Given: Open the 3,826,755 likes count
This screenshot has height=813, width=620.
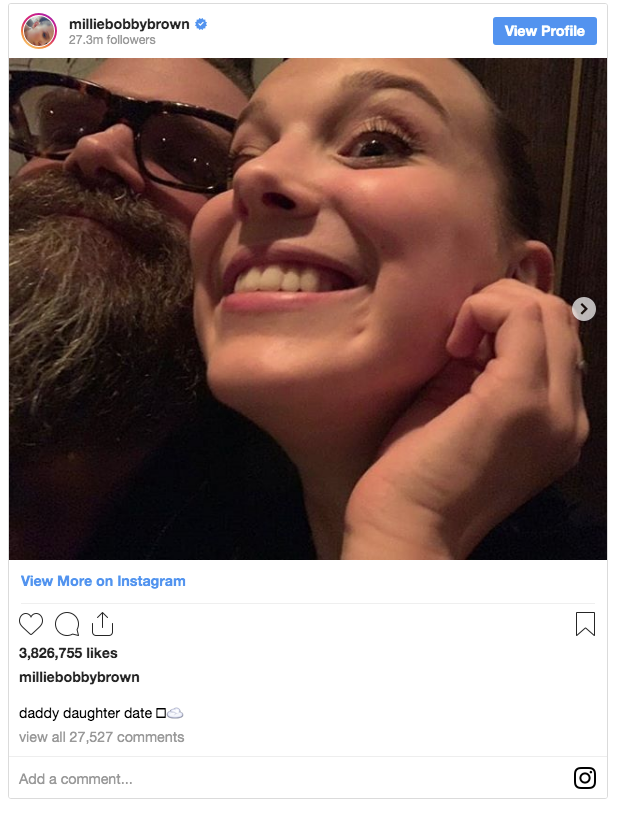Looking at the screenshot, I should tap(68, 653).
